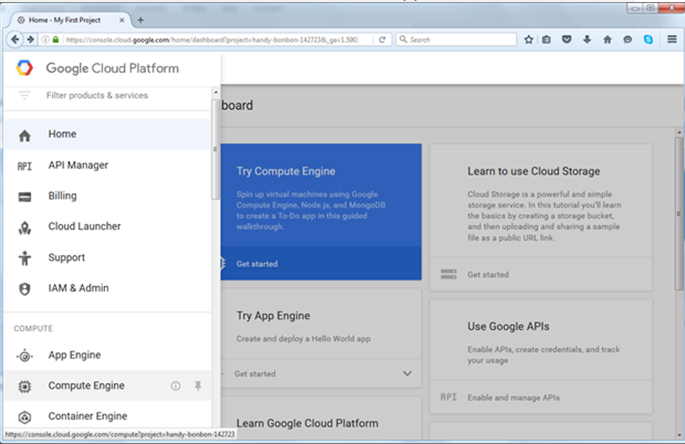Pin Compute Engine using the pin icon

coord(198,386)
